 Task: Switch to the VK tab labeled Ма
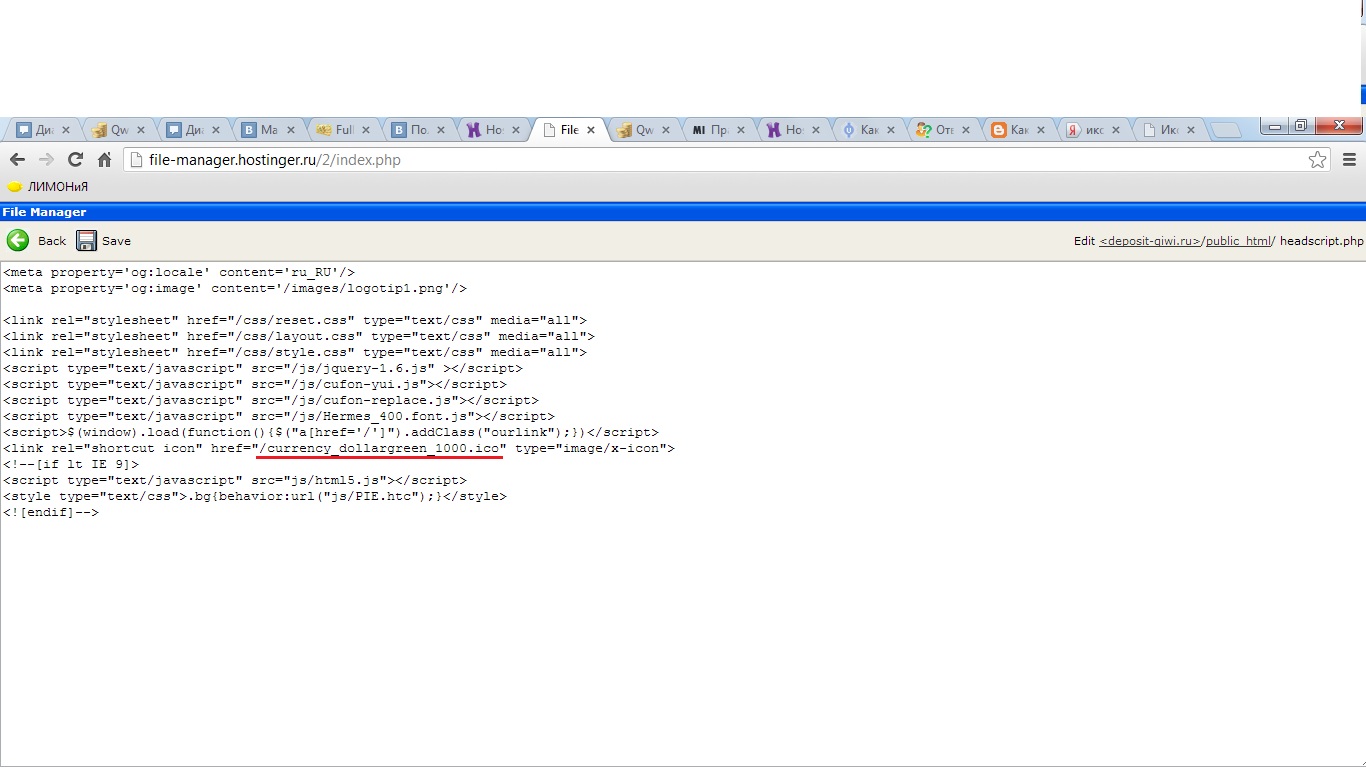[x=270, y=130]
